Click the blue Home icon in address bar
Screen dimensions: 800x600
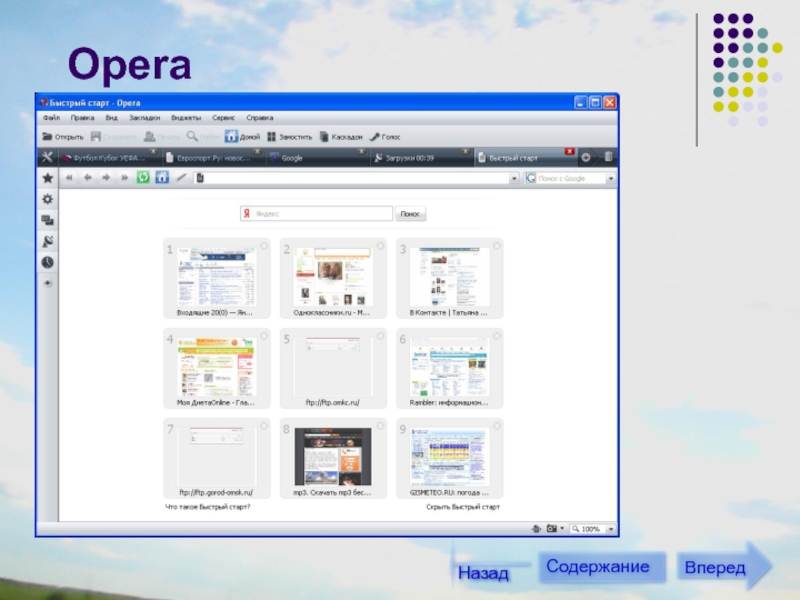(x=162, y=178)
